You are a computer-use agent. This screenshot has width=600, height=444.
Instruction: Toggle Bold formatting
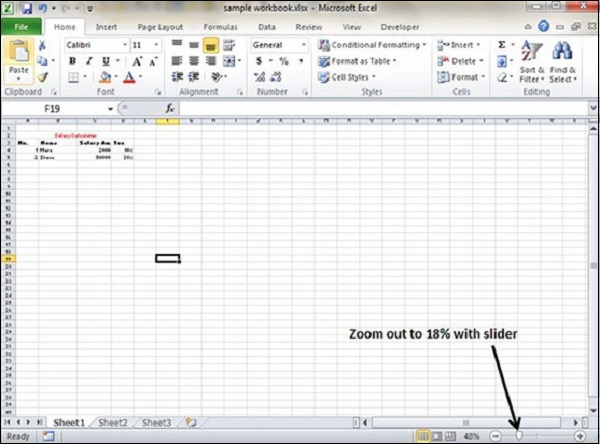[x=72, y=61]
